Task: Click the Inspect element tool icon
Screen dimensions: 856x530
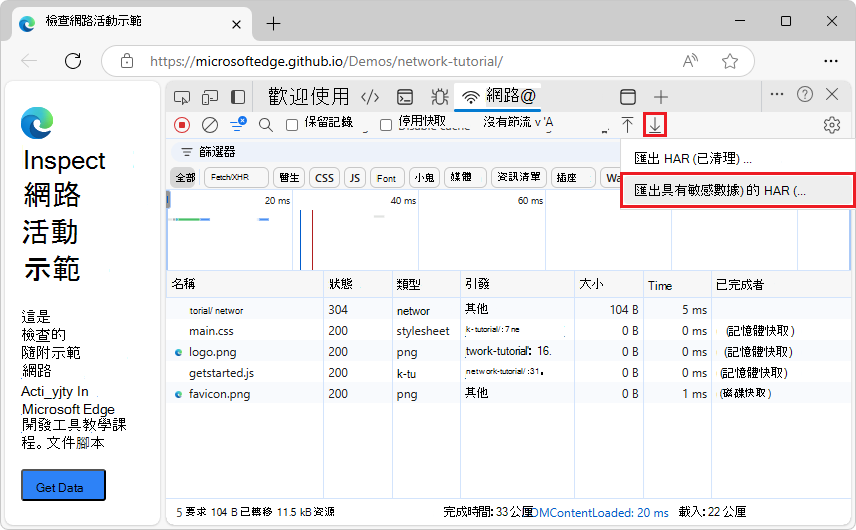Action: click(x=182, y=98)
